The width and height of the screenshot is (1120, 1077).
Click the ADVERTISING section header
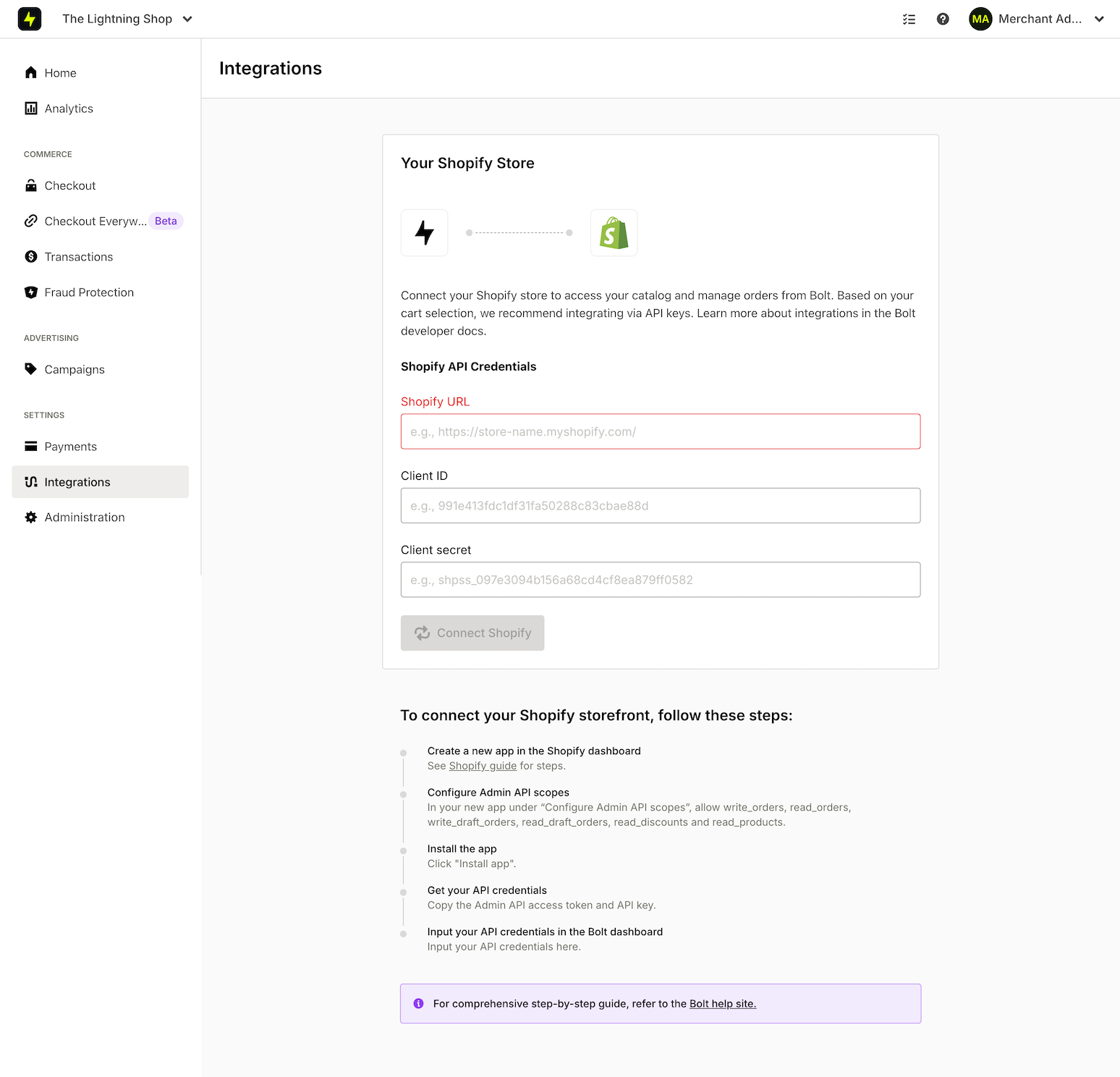click(51, 339)
